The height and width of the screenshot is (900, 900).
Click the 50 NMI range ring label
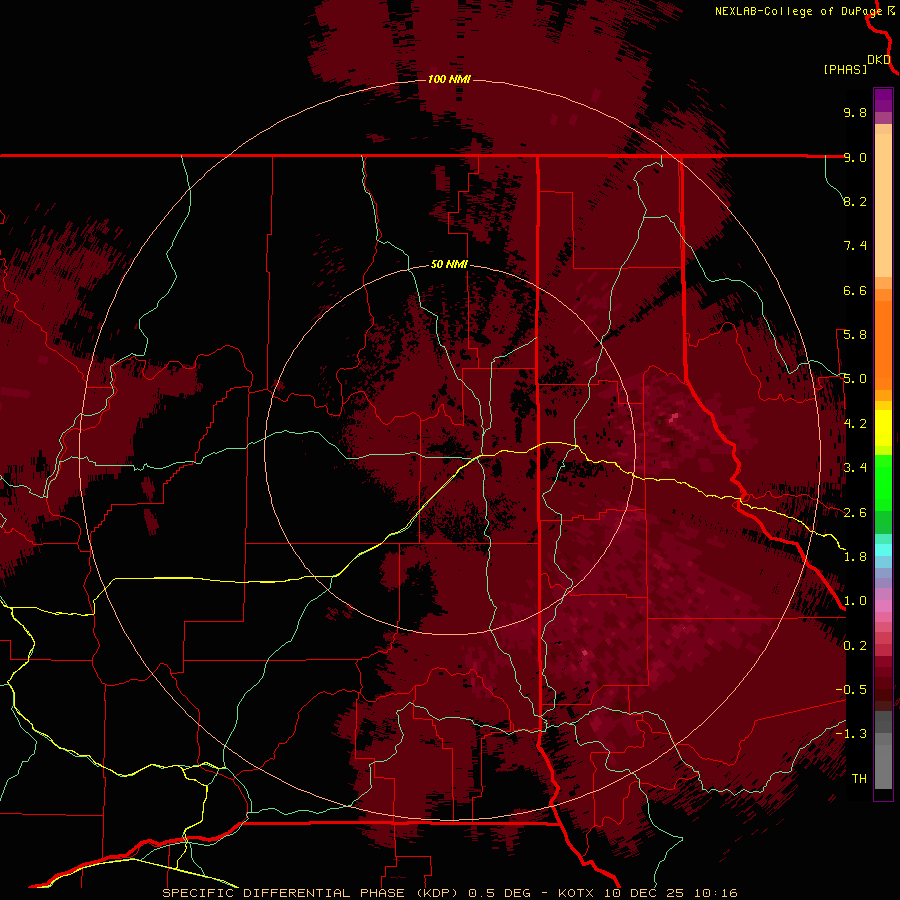(449, 264)
